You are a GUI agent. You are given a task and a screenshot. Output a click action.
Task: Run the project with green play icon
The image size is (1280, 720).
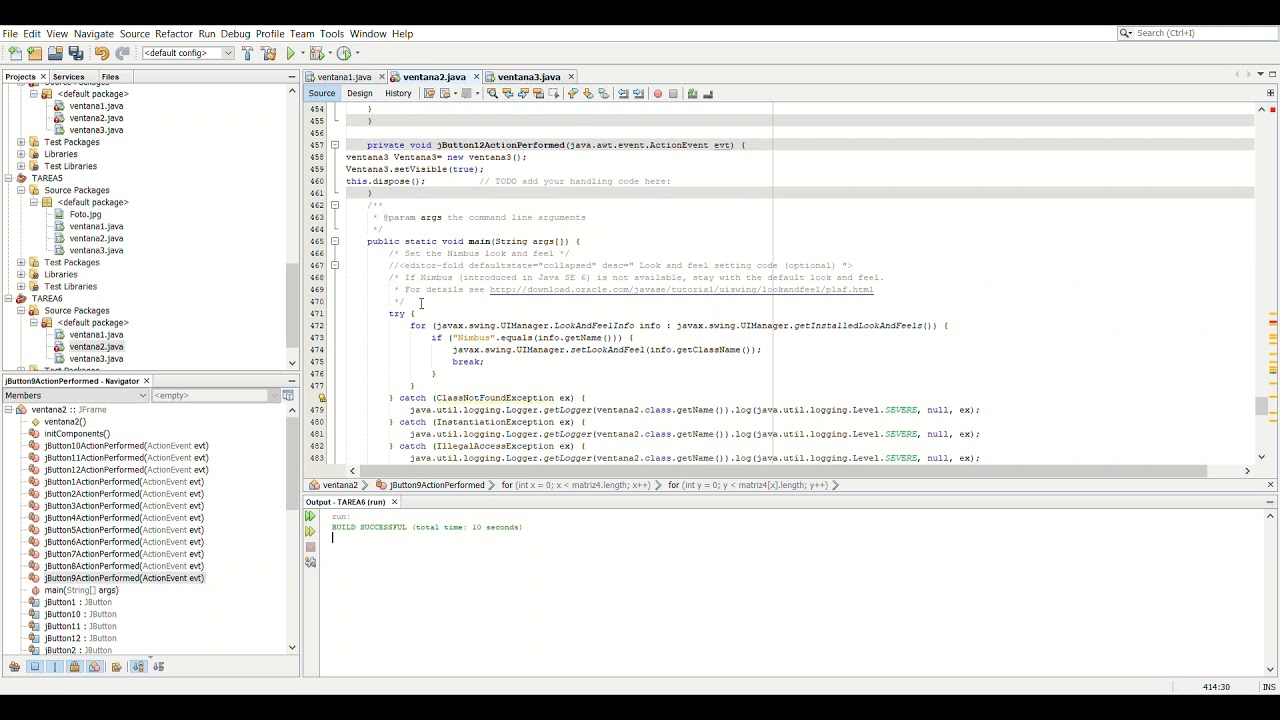click(x=291, y=53)
